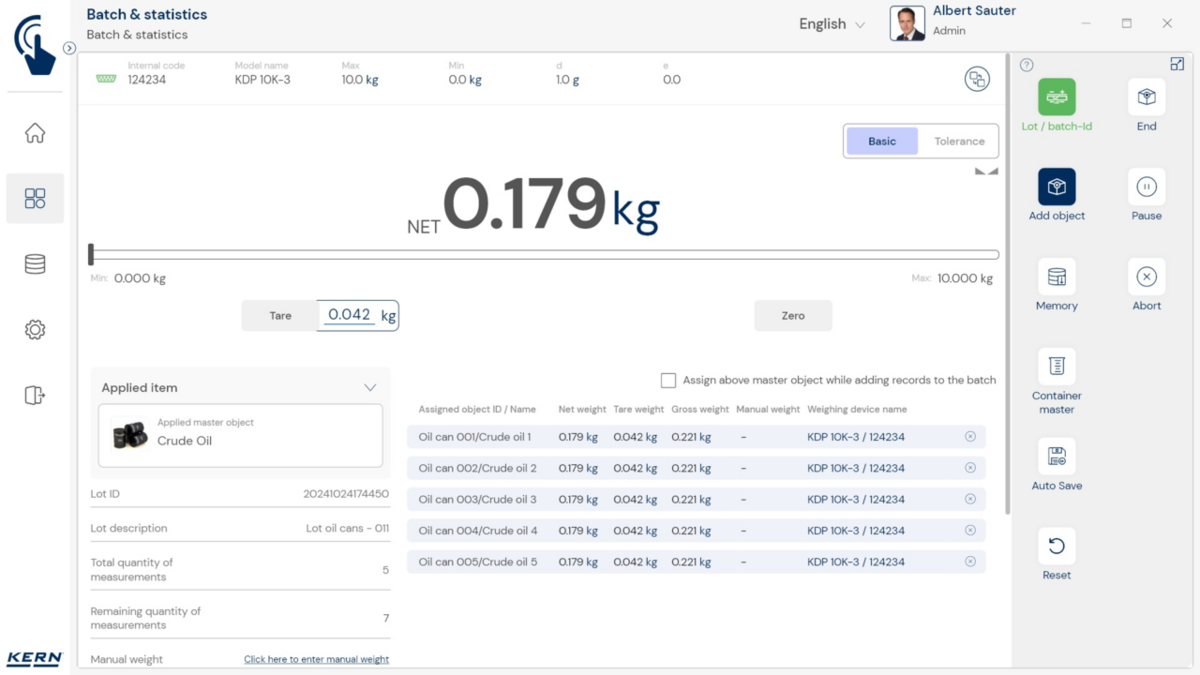The image size is (1200, 675).
Task: Select the Basic display mode
Action: click(882, 141)
